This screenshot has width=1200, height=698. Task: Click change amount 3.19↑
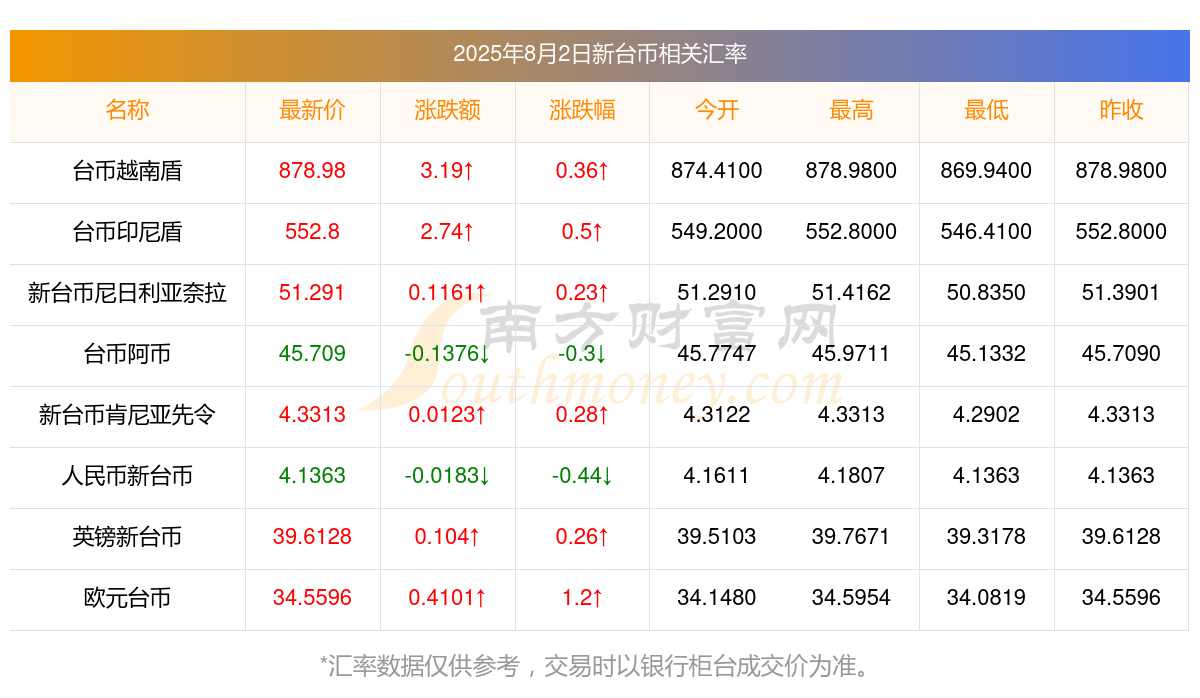(x=448, y=171)
